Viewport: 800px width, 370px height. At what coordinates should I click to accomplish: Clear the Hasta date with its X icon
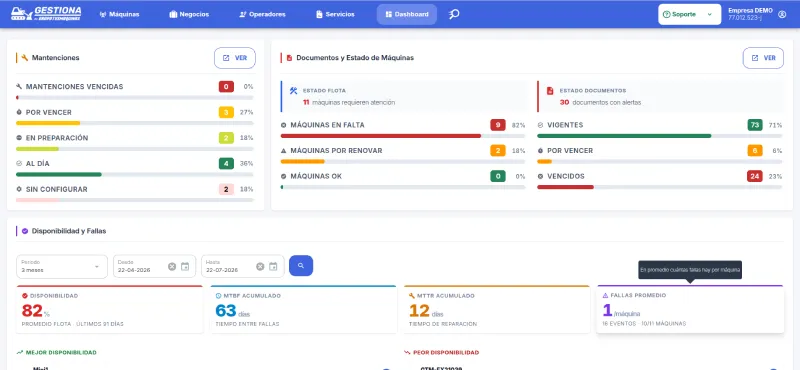click(260, 266)
